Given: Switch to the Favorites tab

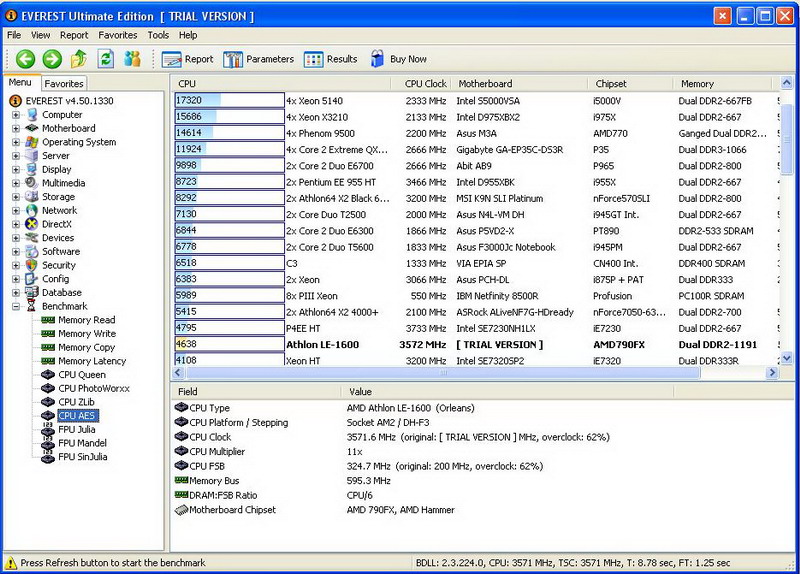Looking at the screenshot, I should pos(63,83).
